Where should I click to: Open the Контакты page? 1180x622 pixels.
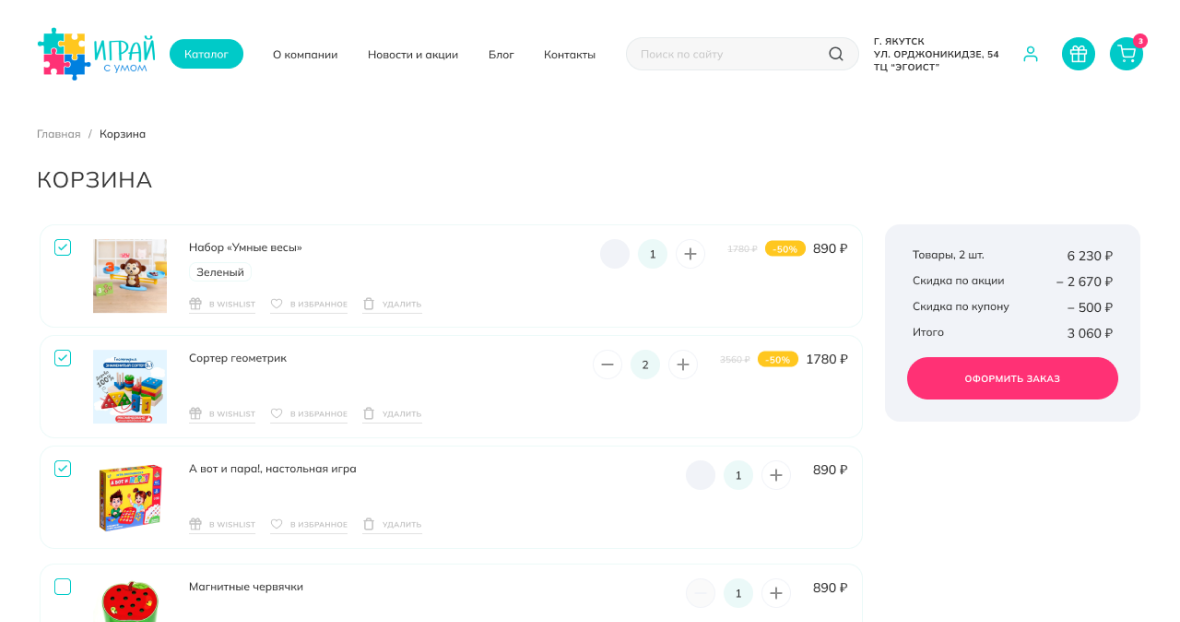coord(570,54)
